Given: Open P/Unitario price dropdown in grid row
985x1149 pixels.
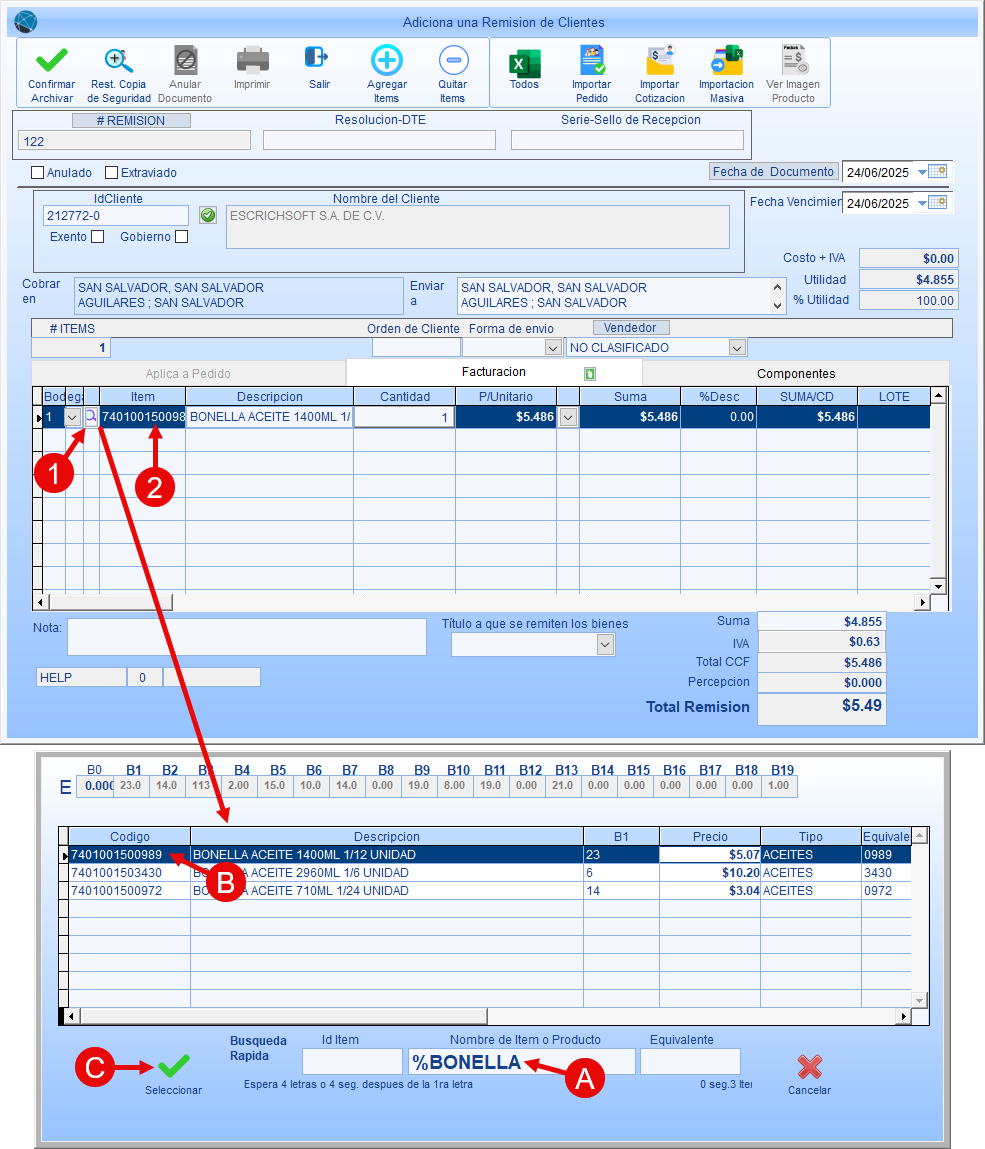Looking at the screenshot, I should tap(568, 418).
